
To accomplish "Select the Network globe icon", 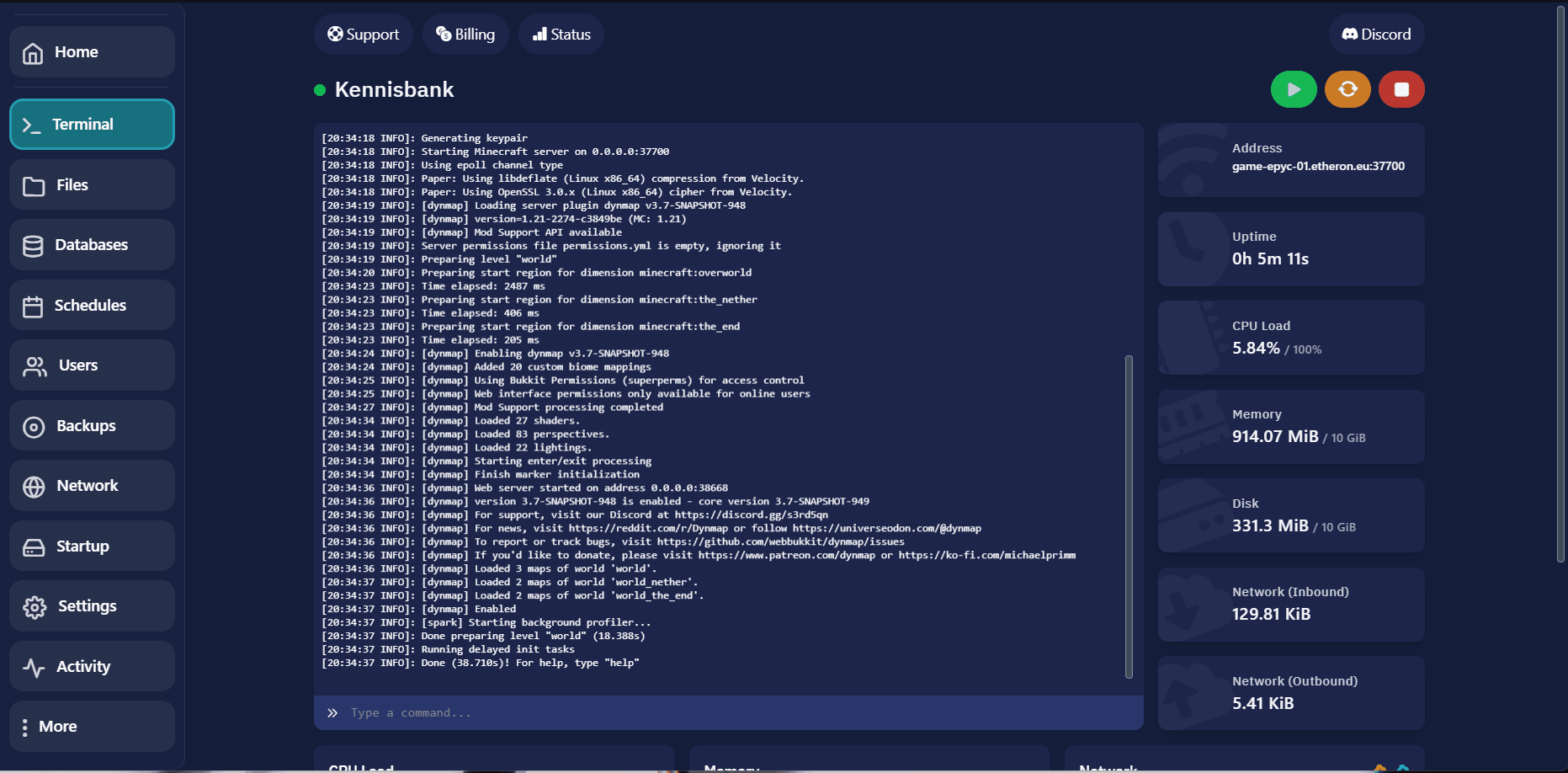I will pos(34,487).
